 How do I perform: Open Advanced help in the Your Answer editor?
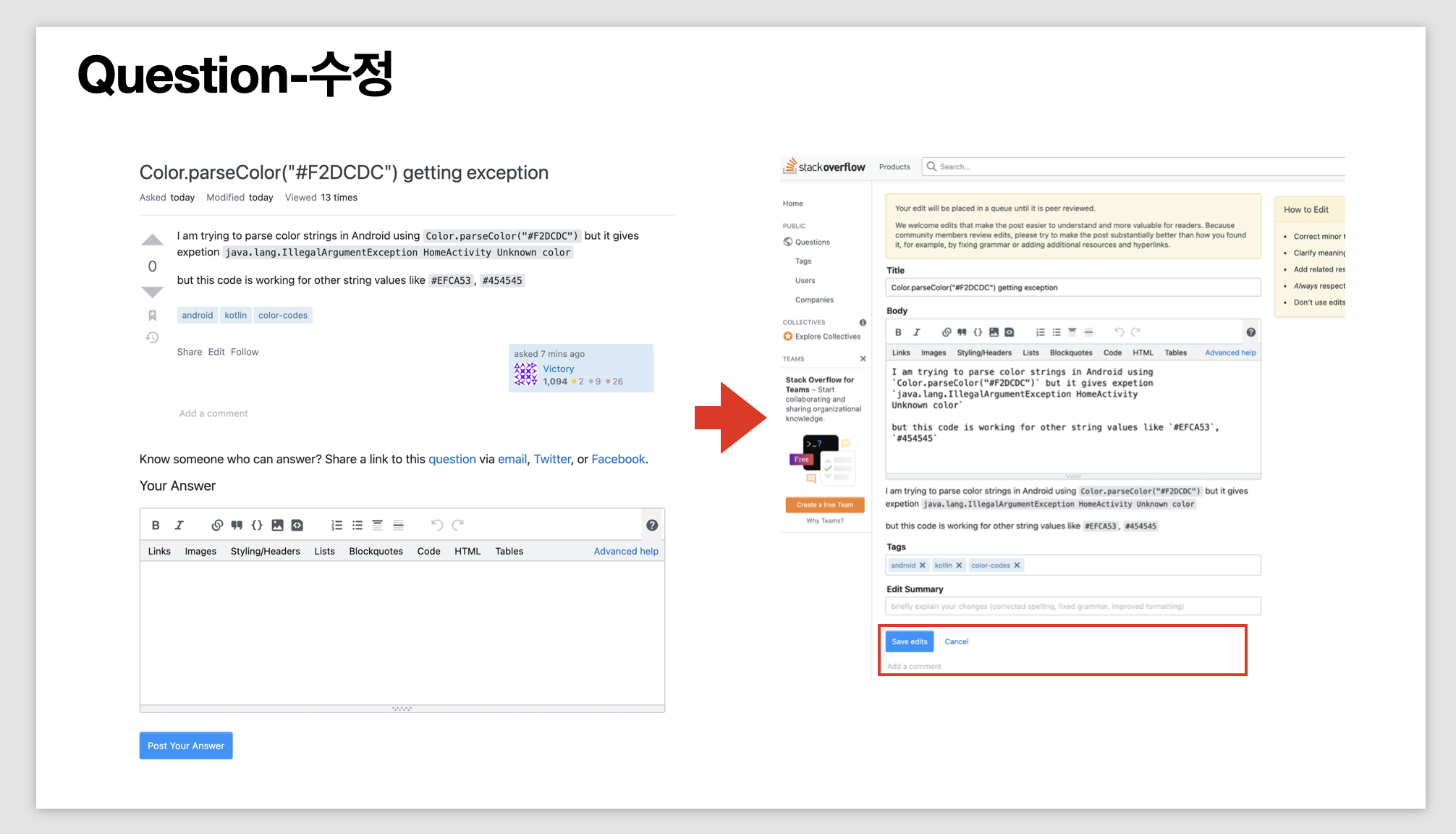coord(626,551)
